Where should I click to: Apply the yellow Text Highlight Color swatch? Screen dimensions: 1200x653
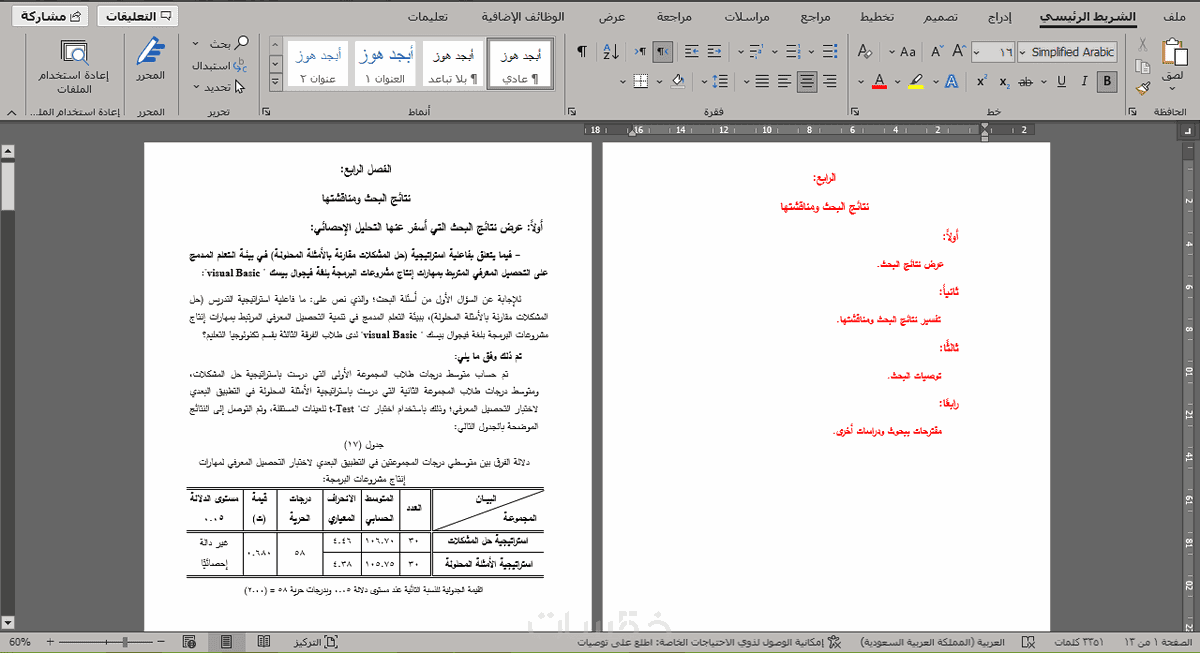(916, 81)
